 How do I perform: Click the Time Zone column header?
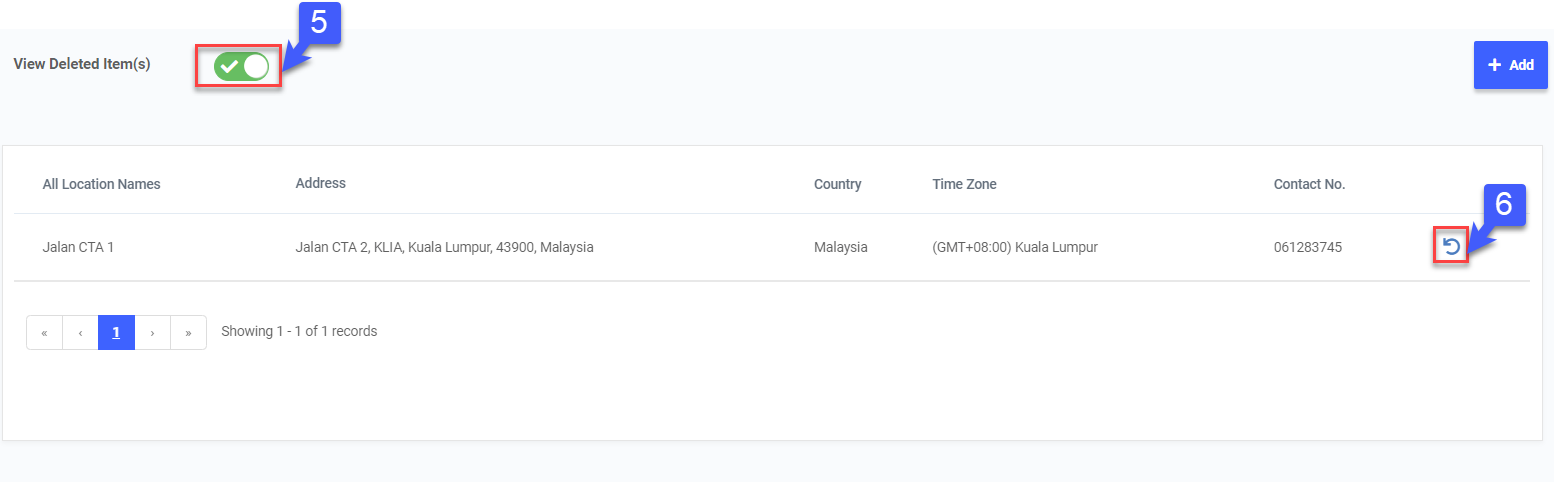tap(964, 184)
